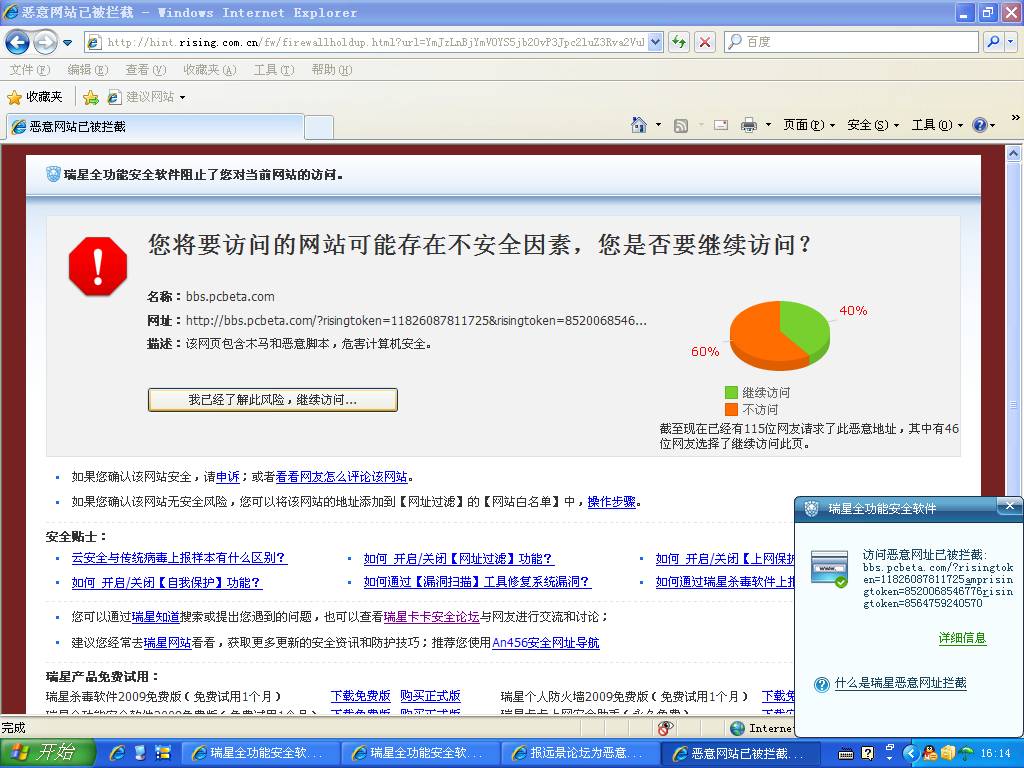The height and width of the screenshot is (768, 1024).
Task: Switch to 报远景论坛为恶意 taskbar window
Action: click(579, 753)
